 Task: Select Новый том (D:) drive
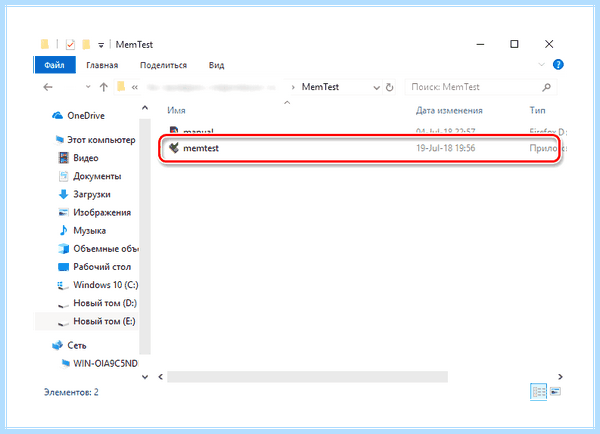pos(105,303)
